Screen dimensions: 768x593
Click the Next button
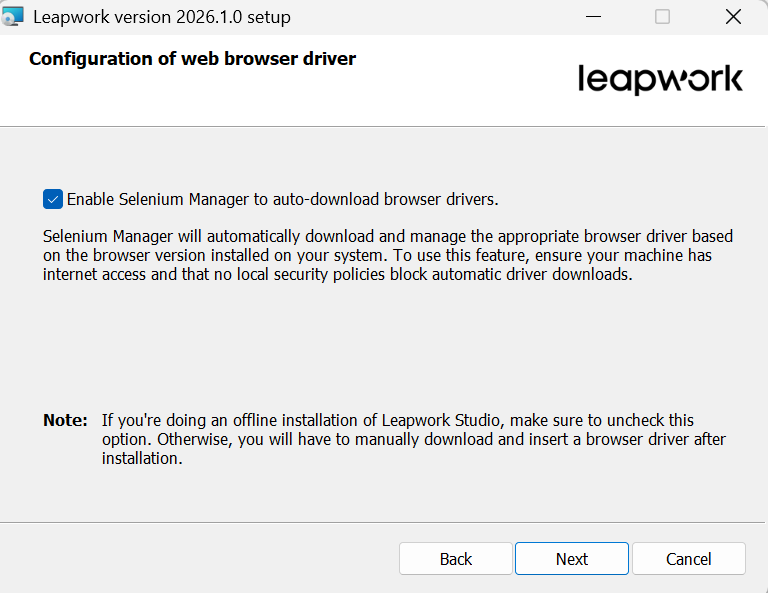coord(572,559)
